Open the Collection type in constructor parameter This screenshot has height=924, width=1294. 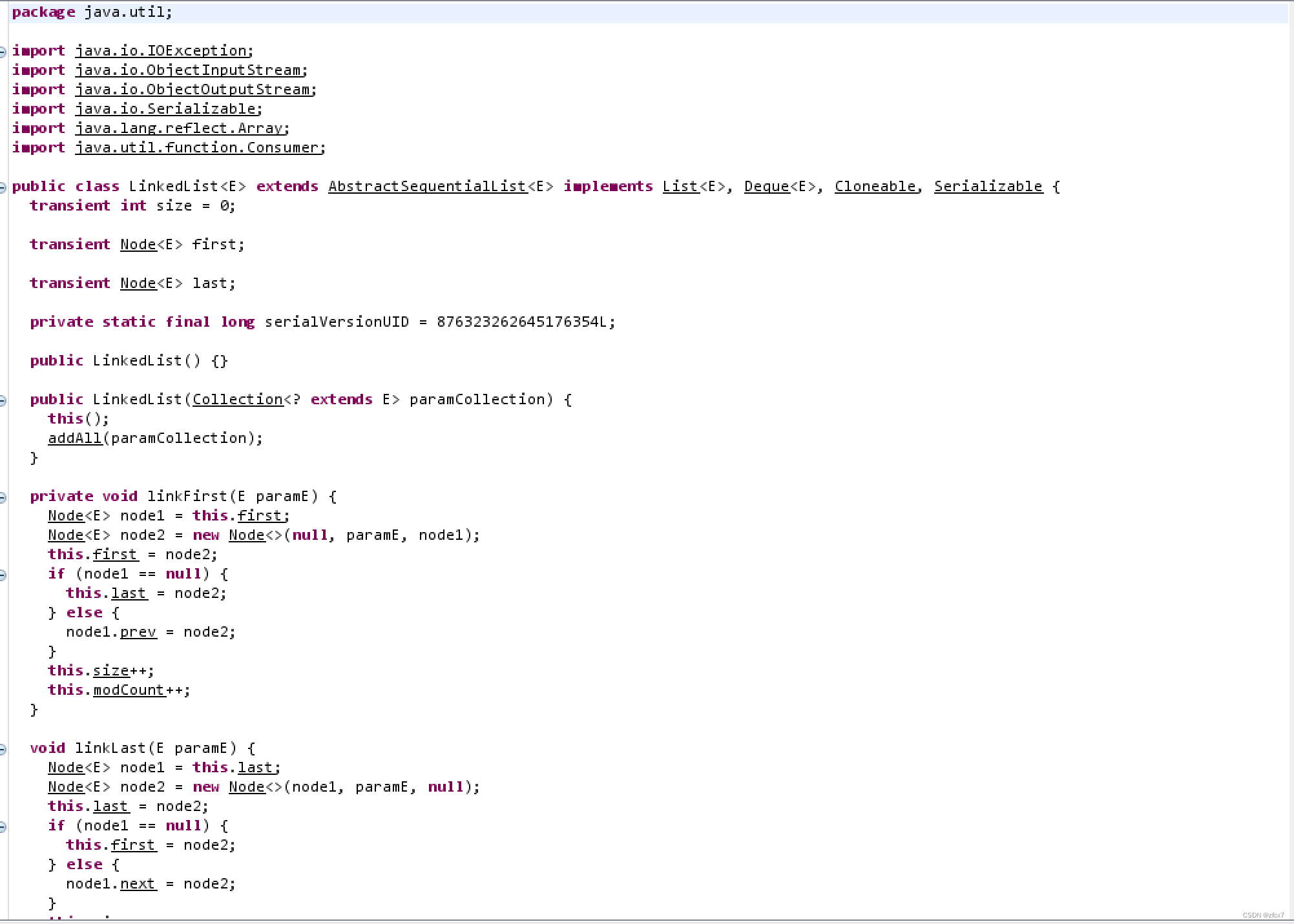pos(237,400)
